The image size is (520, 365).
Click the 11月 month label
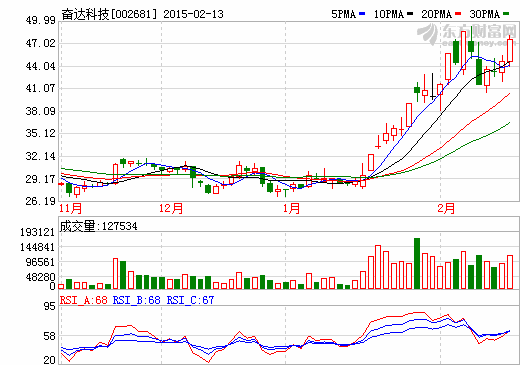coord(70,208)
